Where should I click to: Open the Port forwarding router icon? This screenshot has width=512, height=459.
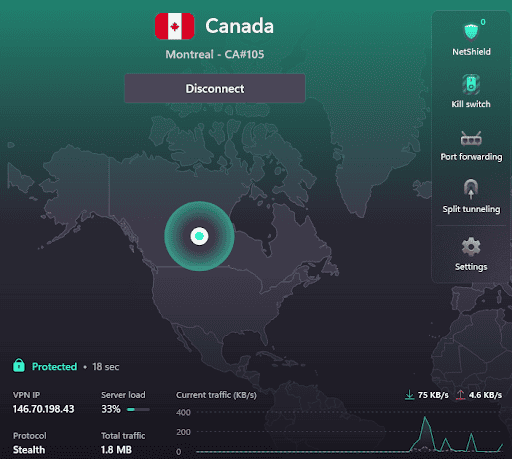[x=471, y=138]
